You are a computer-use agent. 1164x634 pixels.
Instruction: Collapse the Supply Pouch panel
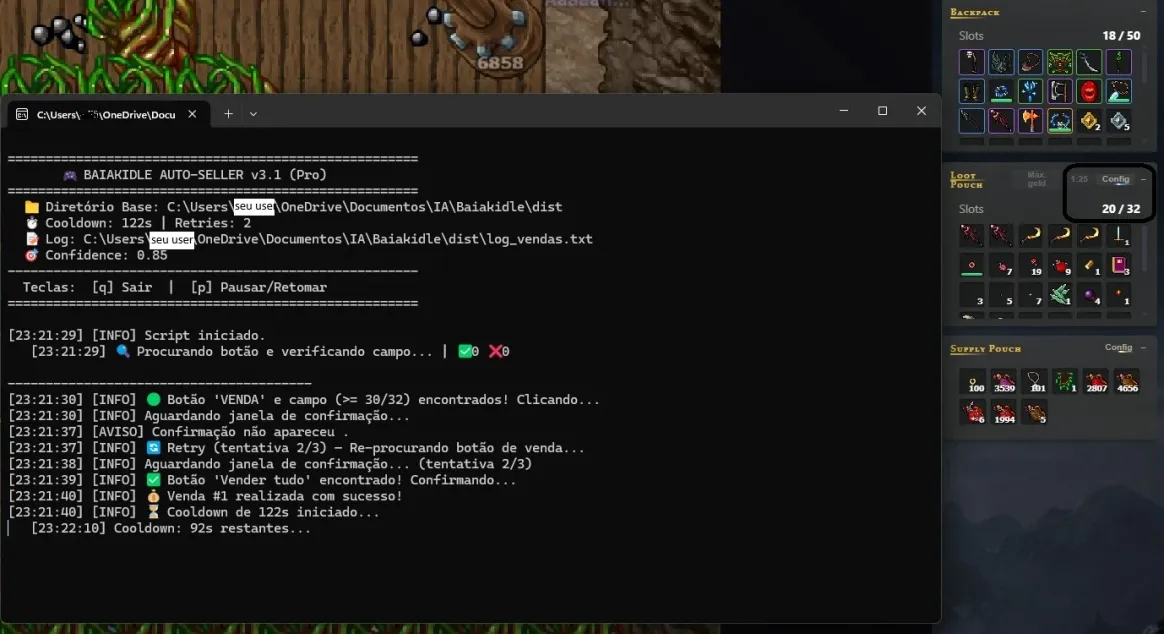(1143, 347)
